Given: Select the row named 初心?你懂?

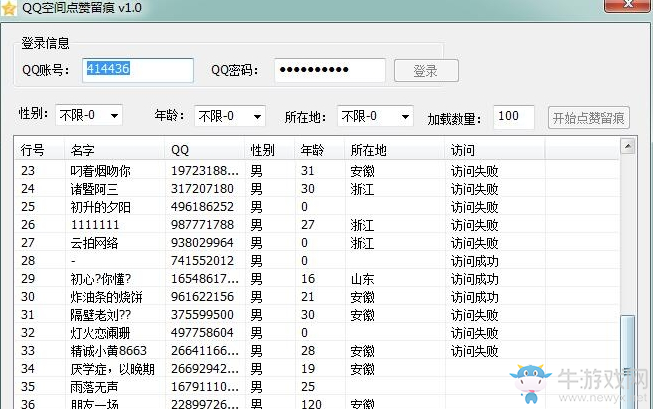Looking at the screenshot, I should (317, 279).
